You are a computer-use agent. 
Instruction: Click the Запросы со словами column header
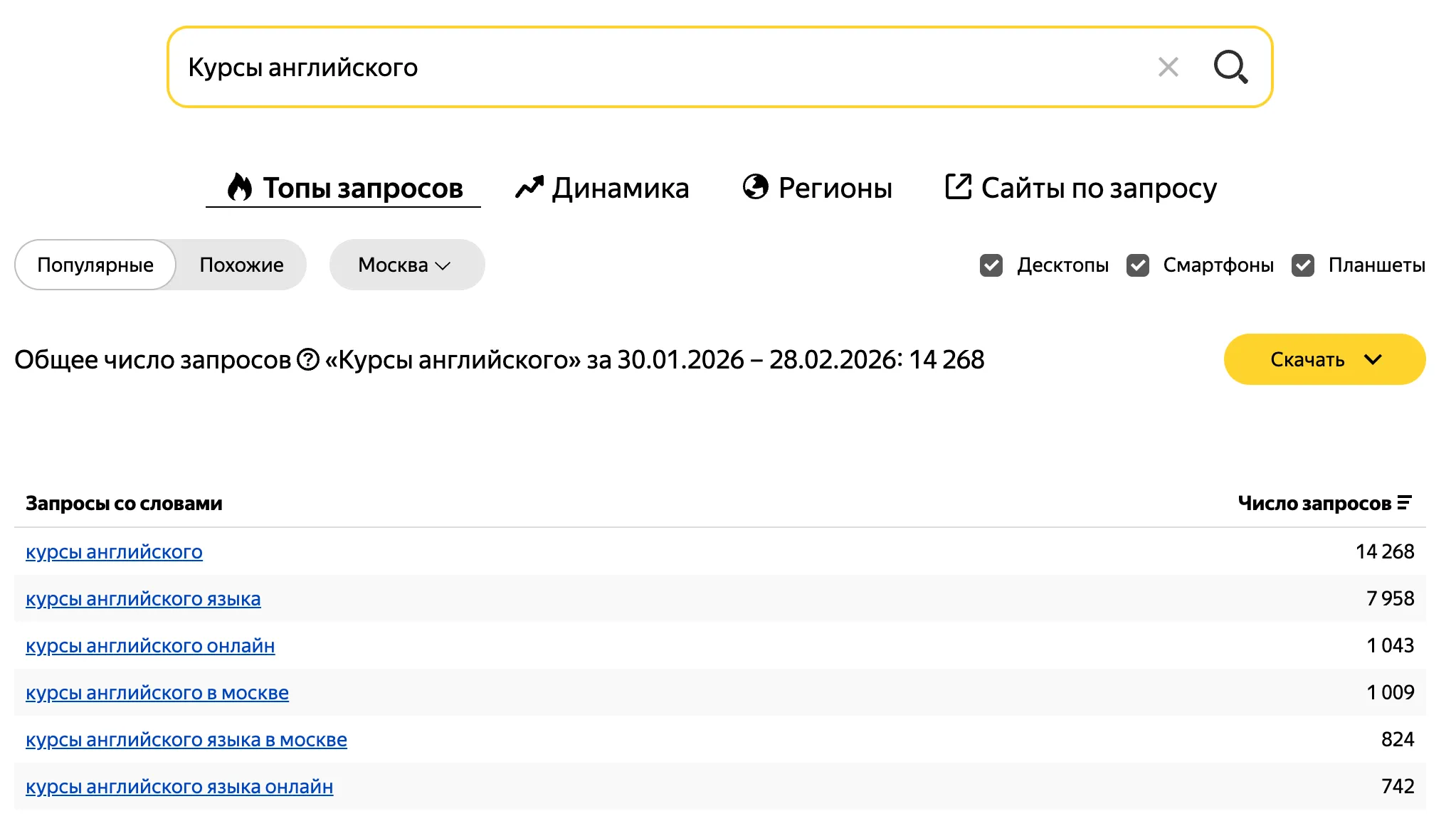coord(124,503)
